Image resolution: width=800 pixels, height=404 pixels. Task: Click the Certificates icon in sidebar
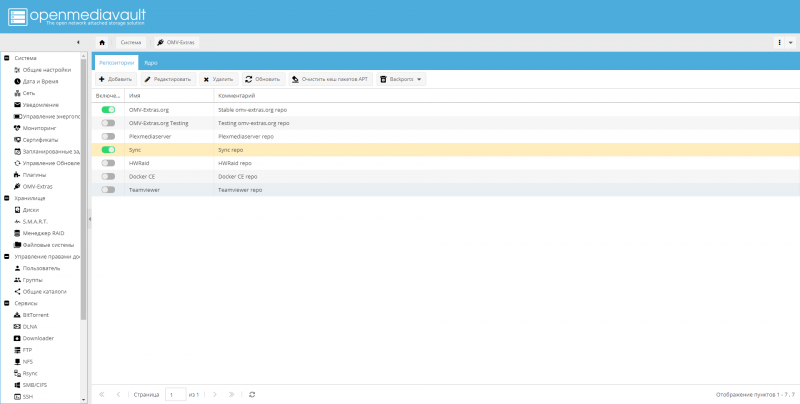[17, 140]
